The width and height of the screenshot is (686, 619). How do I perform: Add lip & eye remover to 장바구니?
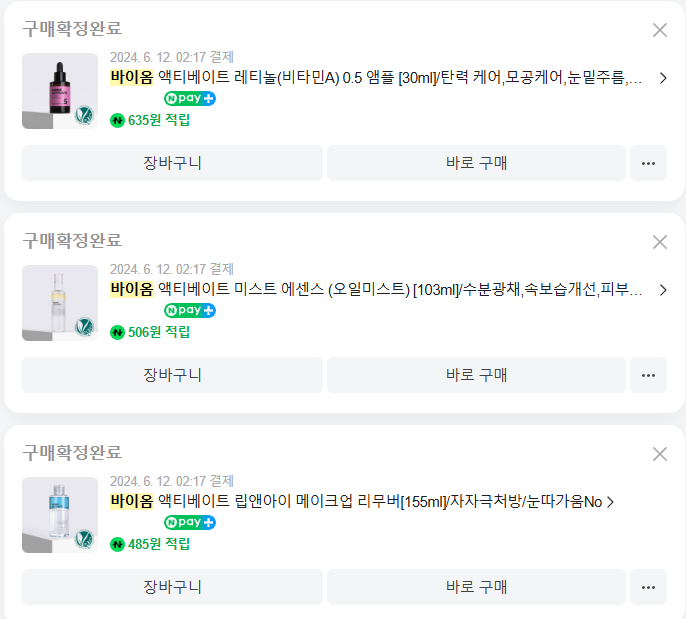172,587
